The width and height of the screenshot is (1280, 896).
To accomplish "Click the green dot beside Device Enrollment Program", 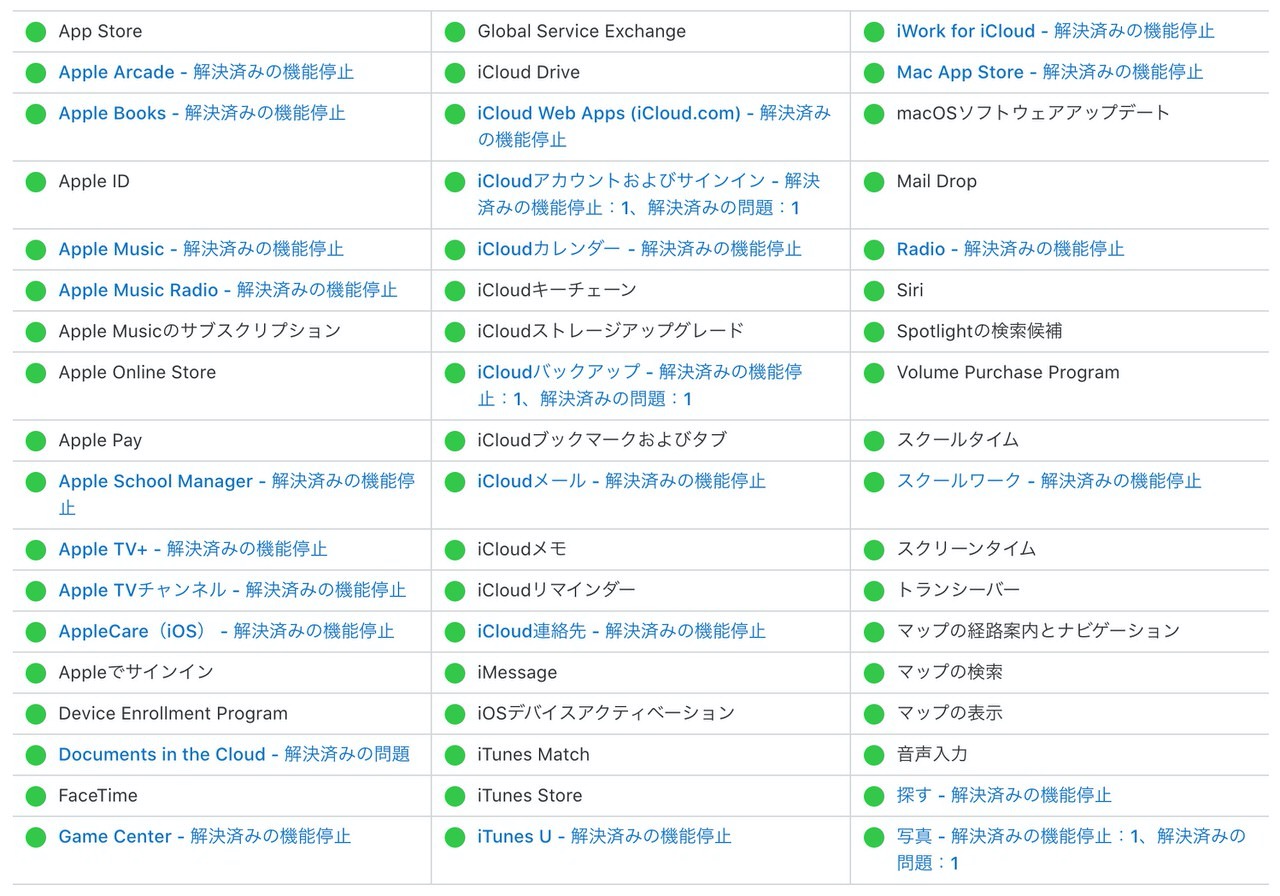I will pyautogui.click(x=36, y=714).
